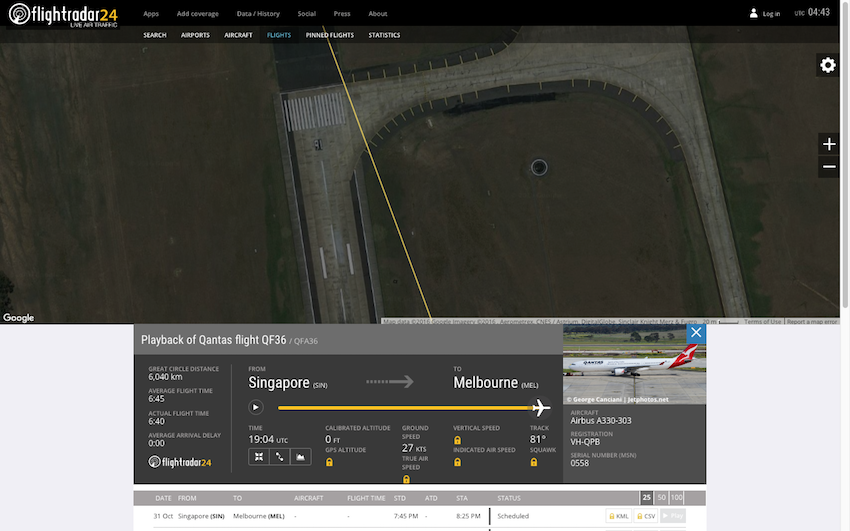The width and height of the screenshot is (850, 531).
Task: Click the Scheduled status cell
Action: tap(513, 516)
